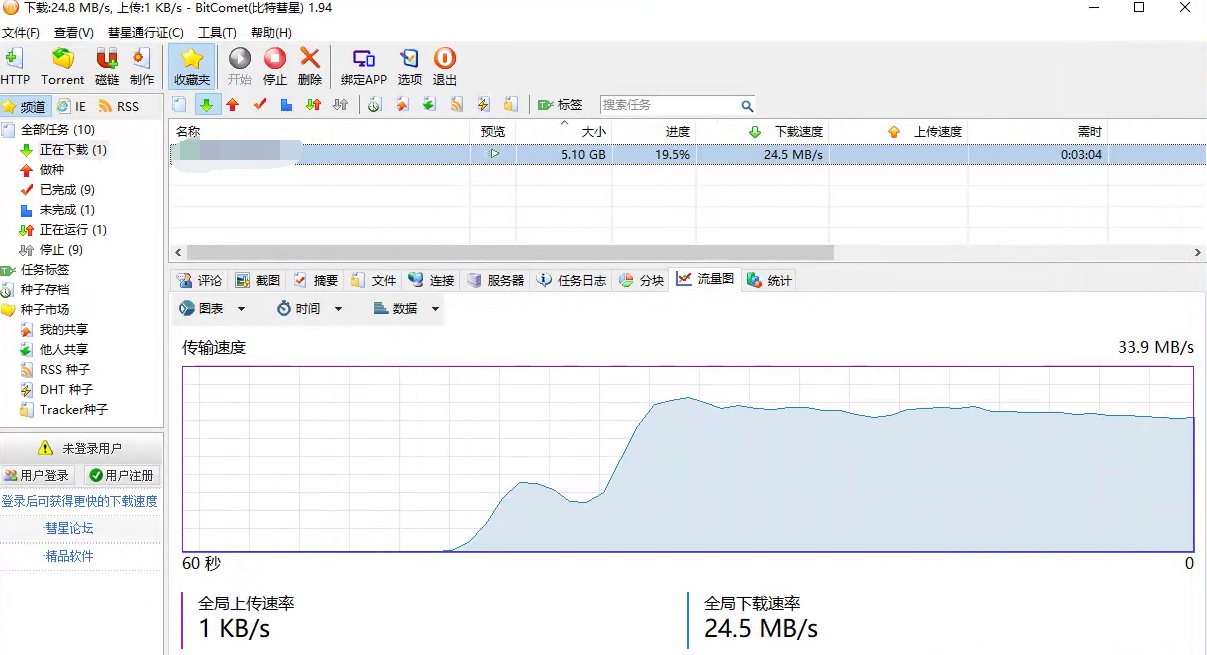Click the green preview play icon in task row
Screen dimensions: 1207x655
tap(494, 154)
